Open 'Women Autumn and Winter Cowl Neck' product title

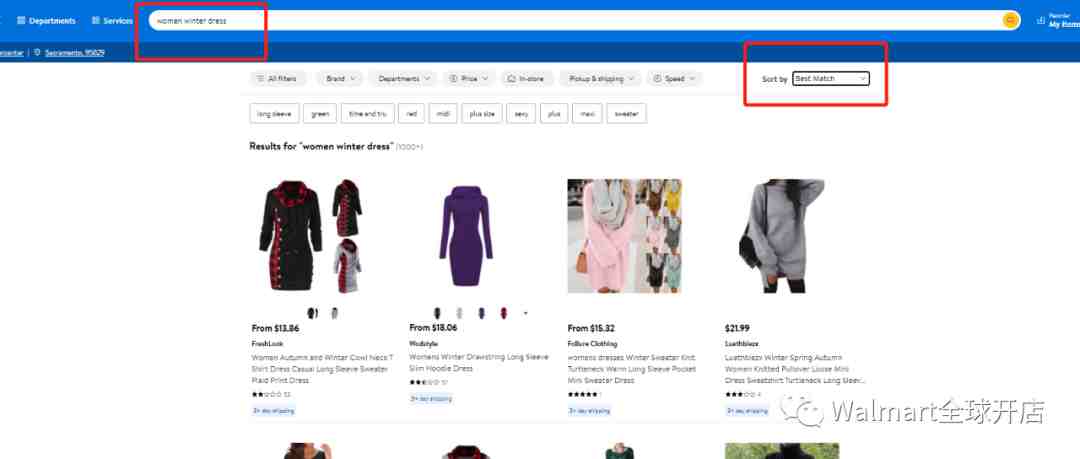(x=322, y=369)
